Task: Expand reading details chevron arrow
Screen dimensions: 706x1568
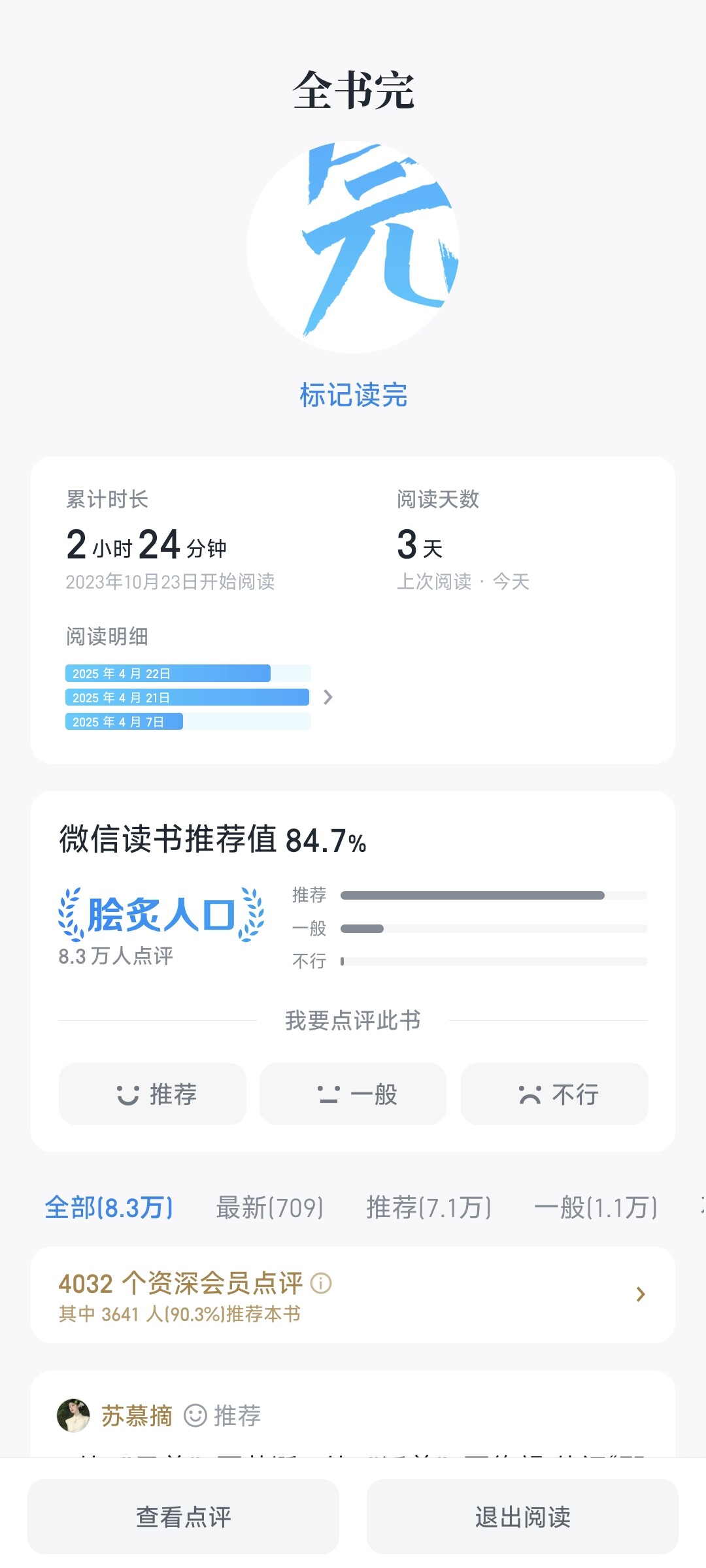Action: tap(328, 698)
